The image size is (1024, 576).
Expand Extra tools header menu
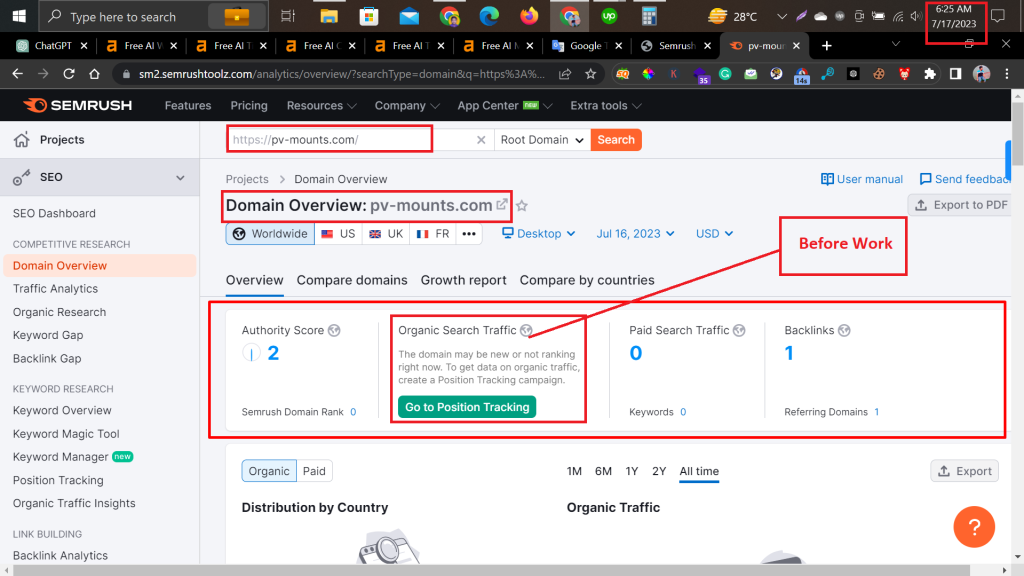[605, 105]
